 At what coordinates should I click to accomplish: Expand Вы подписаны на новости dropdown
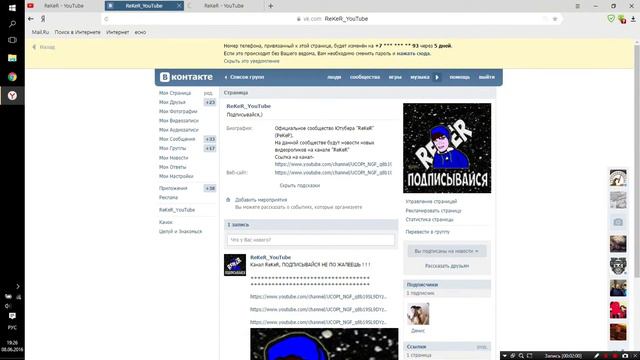click(447, 251)
